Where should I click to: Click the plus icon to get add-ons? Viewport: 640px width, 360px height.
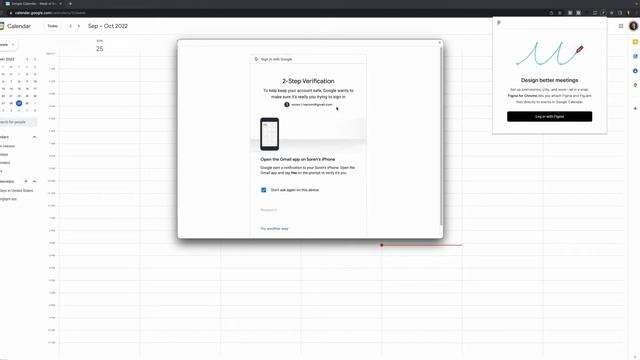635,109
